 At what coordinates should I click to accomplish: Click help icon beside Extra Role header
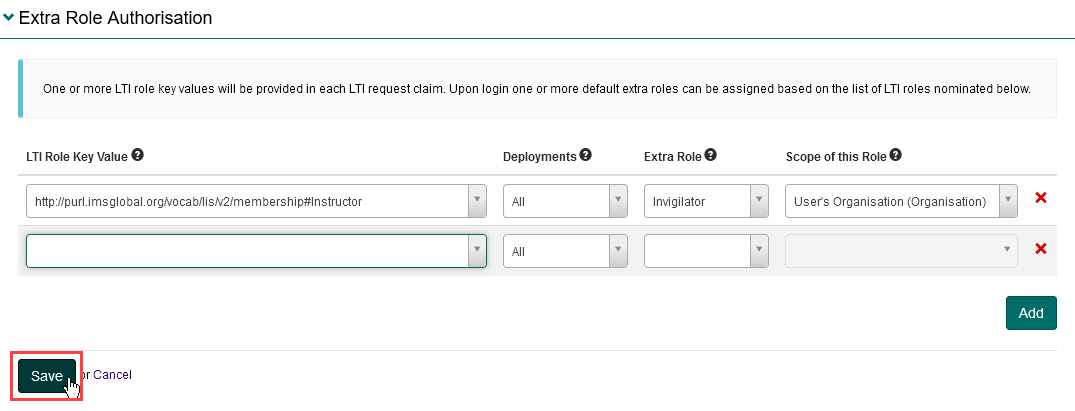(710, 155)
